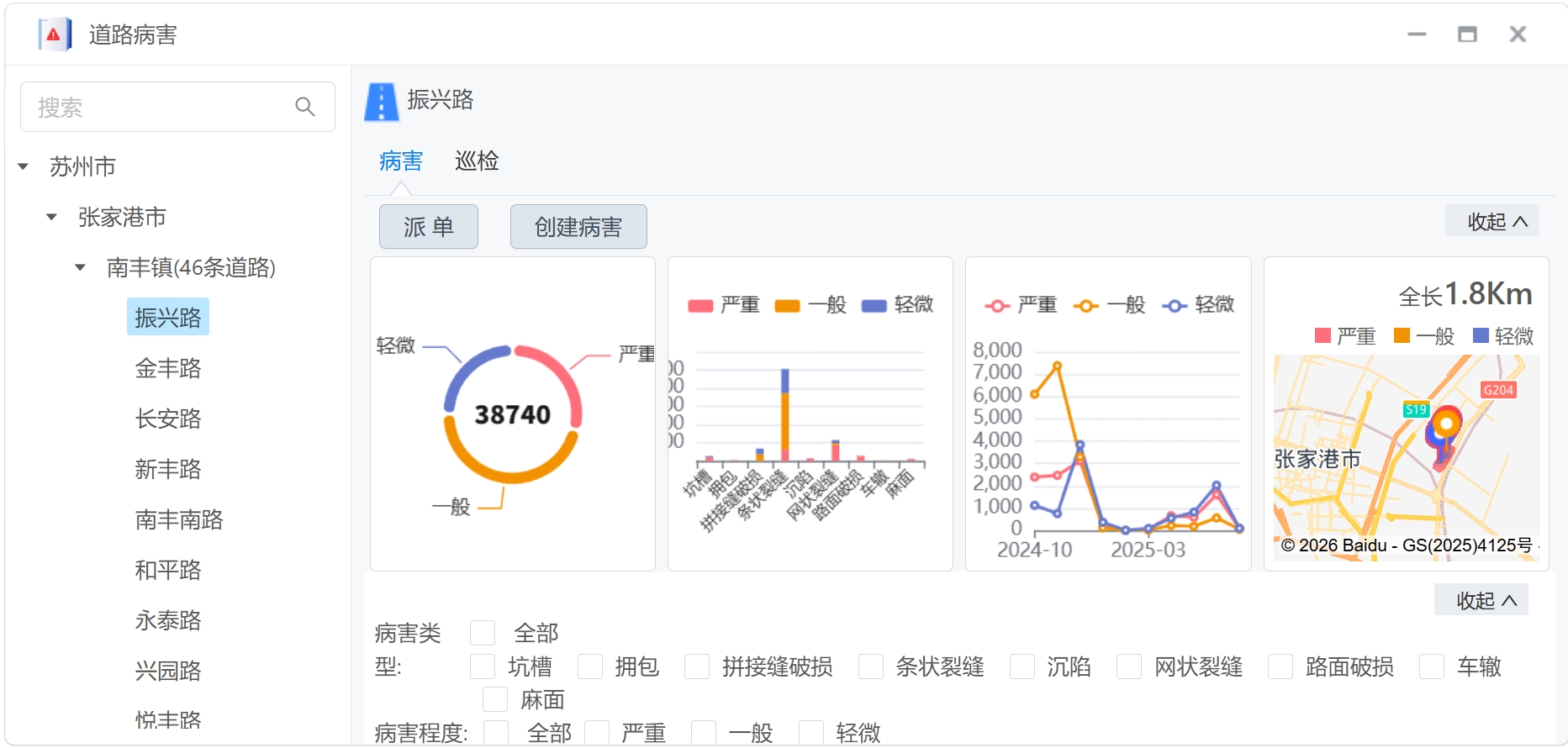Select 永泰路 in the road tree
This screenshot has width=1568, height=748.
point(168,620)
